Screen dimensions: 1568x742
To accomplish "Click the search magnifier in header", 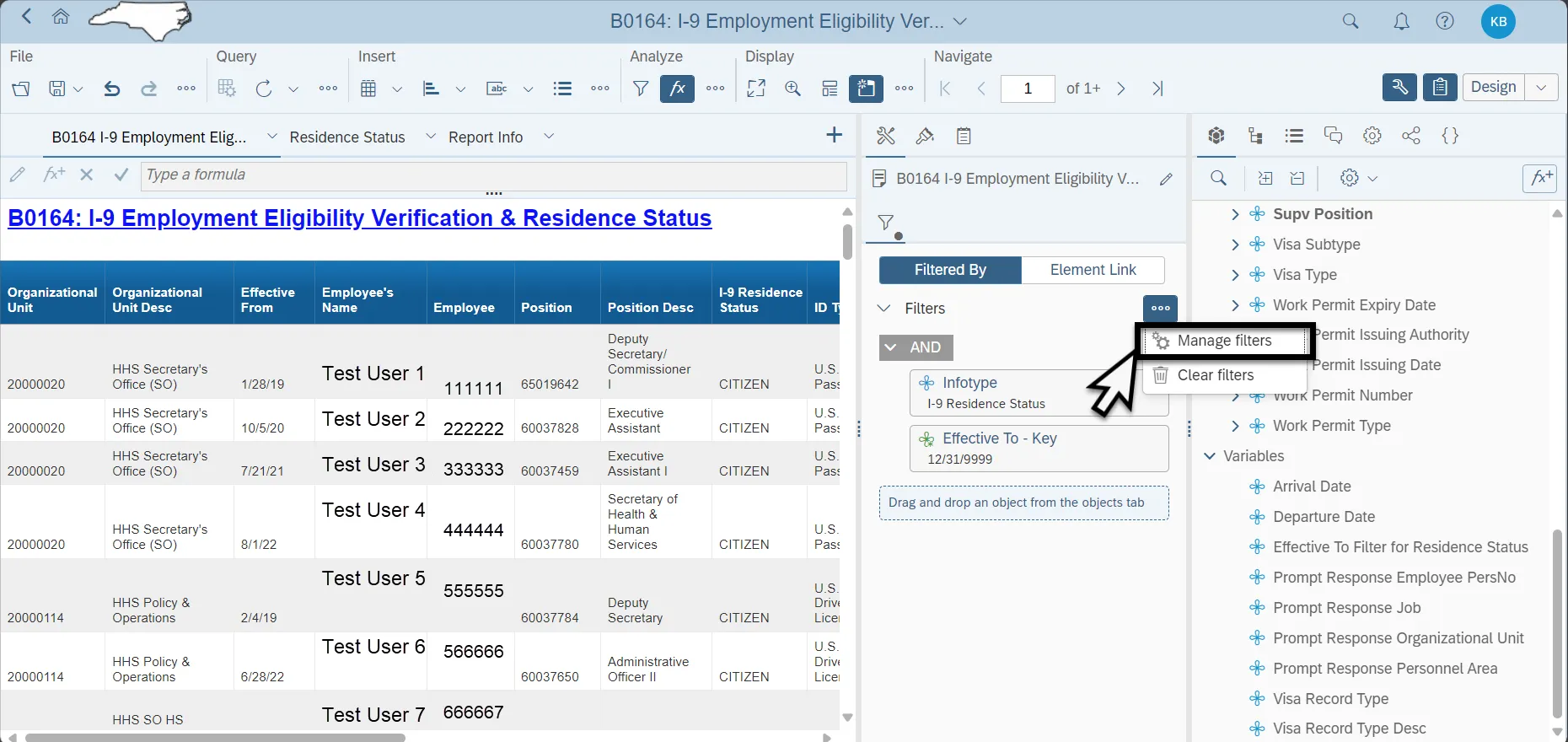I will pos(1351,22).
